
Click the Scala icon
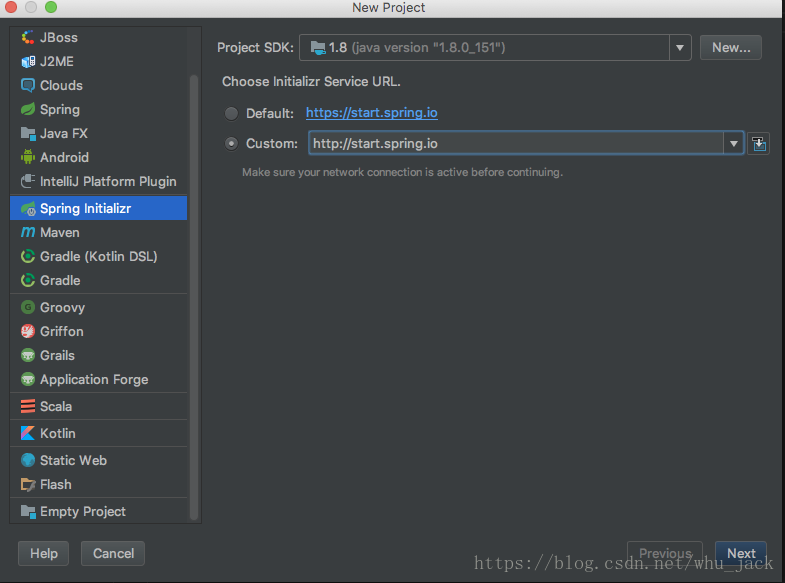point(28,406)
